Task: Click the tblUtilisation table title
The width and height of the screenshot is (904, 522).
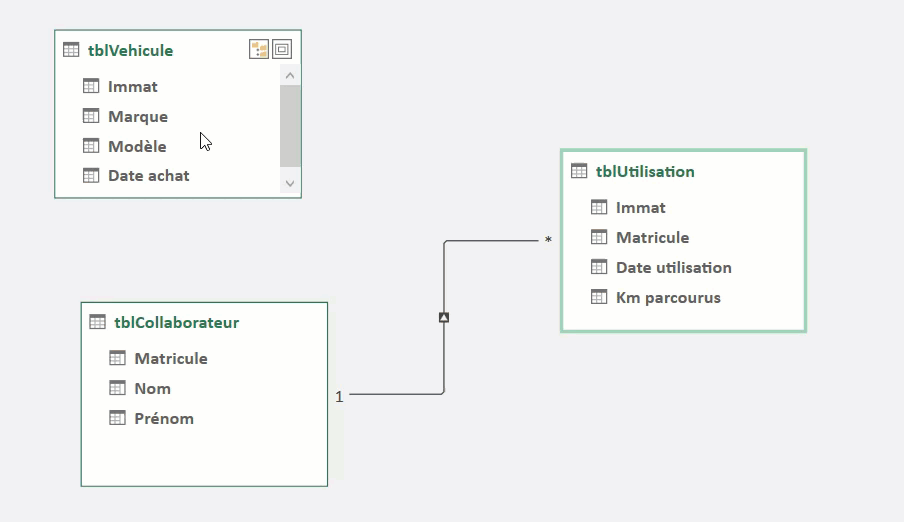Action: coord(645,171)
